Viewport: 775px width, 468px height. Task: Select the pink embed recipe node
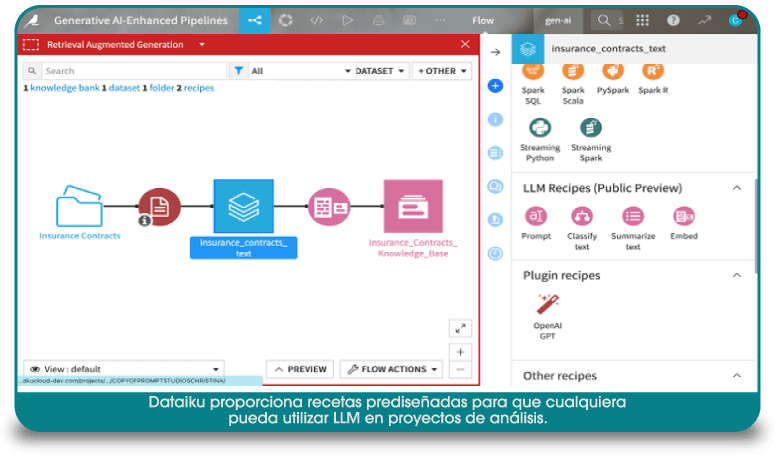[329, 207]
